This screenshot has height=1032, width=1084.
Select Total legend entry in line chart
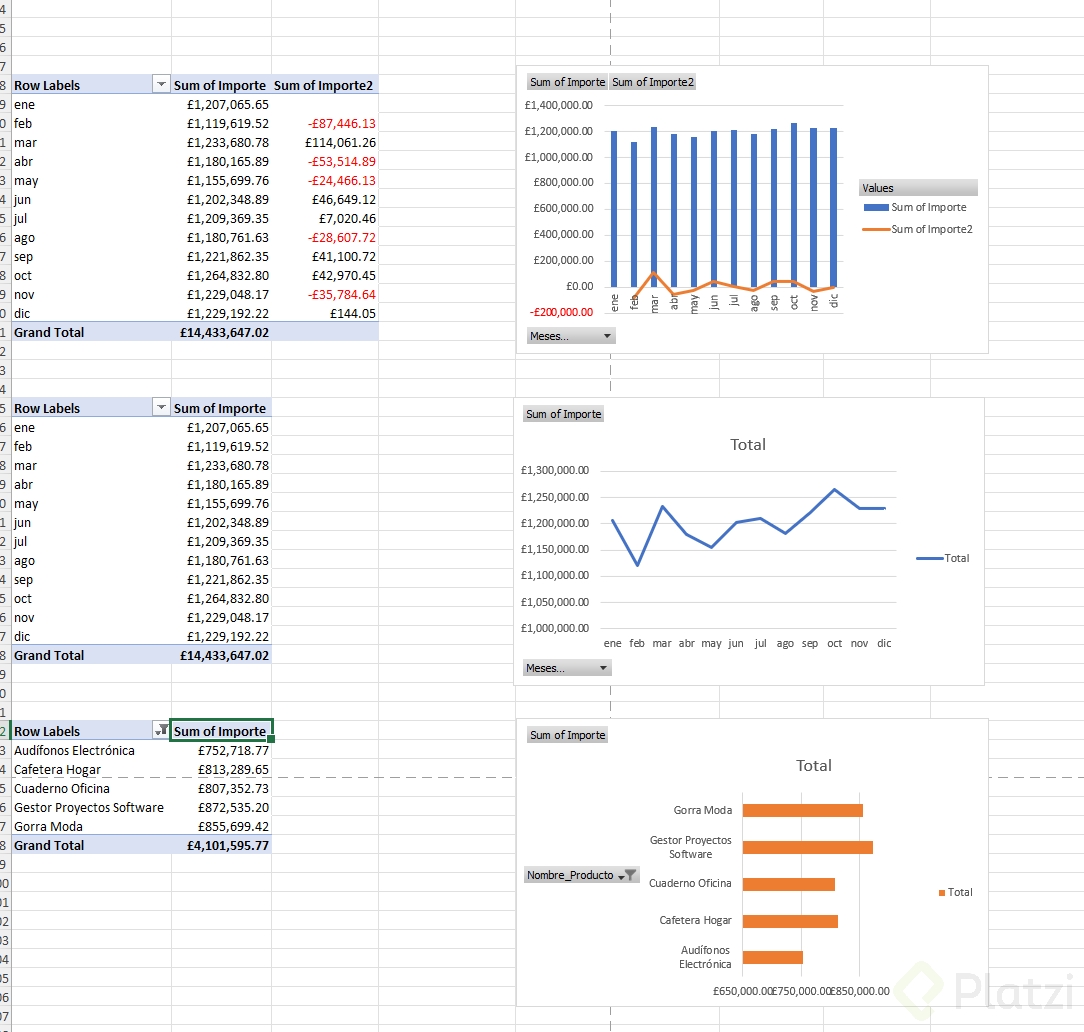(x=943, y=558)
